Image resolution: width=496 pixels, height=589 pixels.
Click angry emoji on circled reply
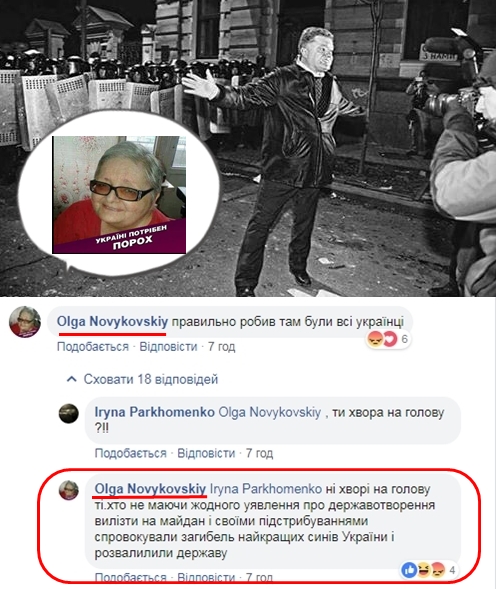click(x=438, y=570)
